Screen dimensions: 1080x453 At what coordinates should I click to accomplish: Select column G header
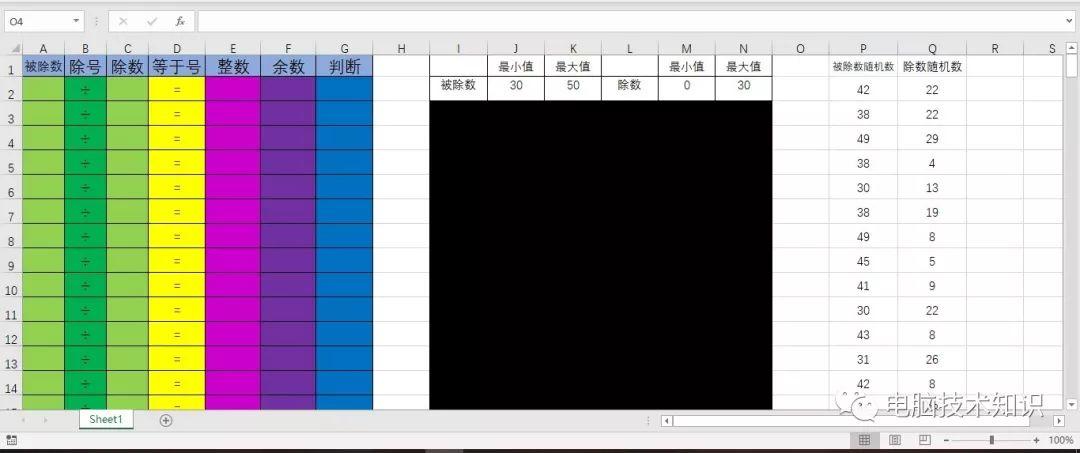pos(344,48)
